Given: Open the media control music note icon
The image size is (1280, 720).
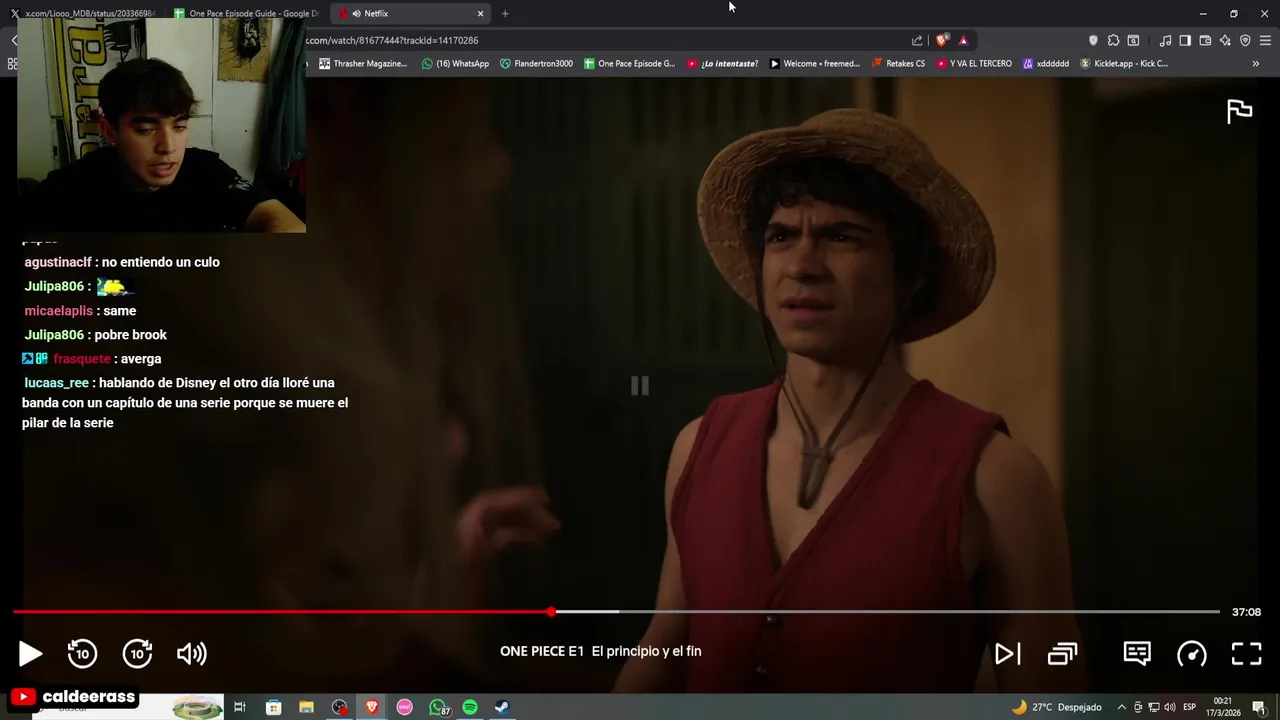Looking at the screenshot, I should pyautogui.click(x=1165, y=40).
